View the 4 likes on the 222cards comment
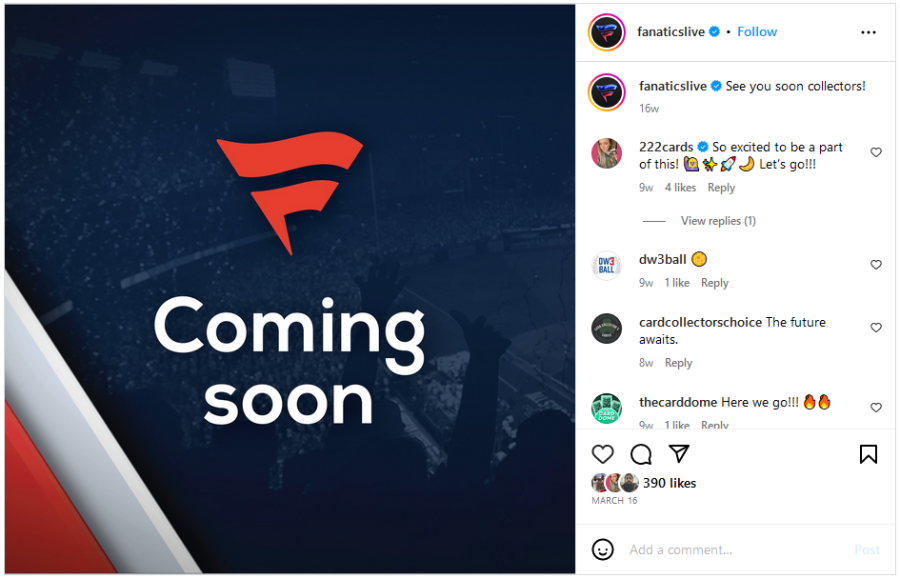 [680, 188]
